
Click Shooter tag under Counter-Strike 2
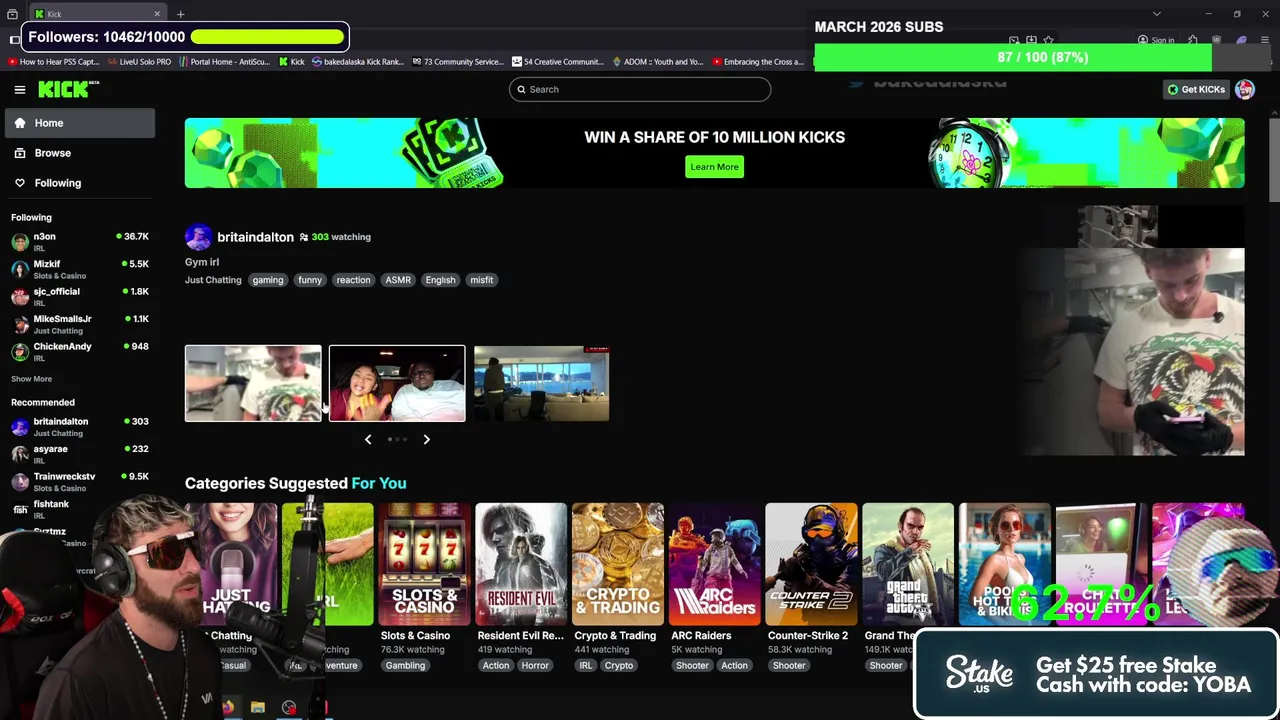pos(789,666)
